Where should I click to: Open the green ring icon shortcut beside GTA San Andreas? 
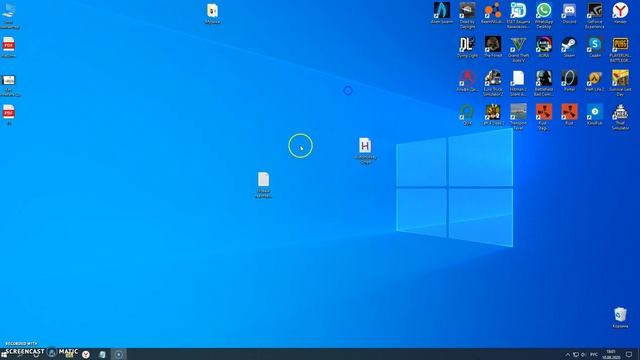467,114
